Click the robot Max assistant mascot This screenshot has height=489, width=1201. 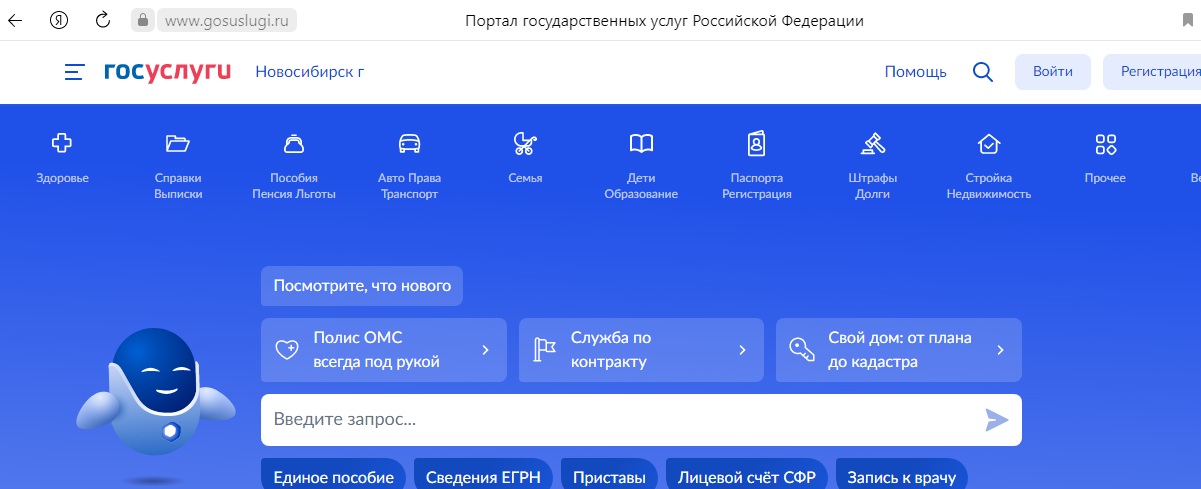(155, 405)
